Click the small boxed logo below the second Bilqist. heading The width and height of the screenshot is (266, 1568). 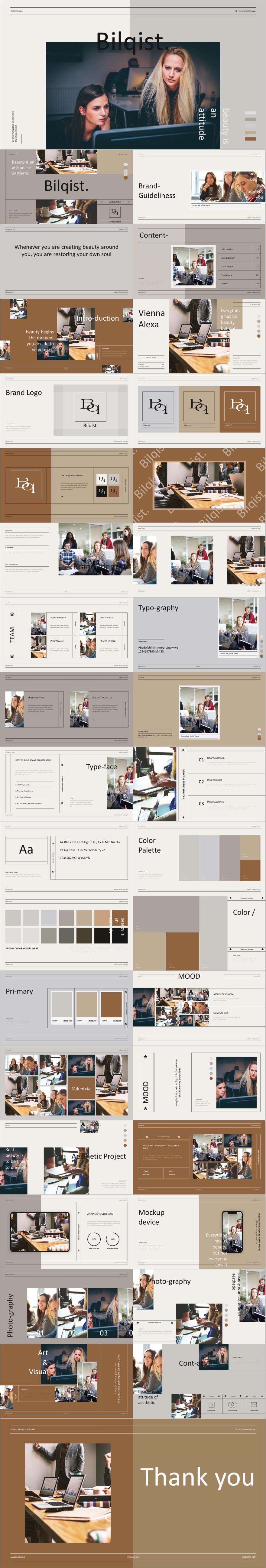tap(114, 211)
